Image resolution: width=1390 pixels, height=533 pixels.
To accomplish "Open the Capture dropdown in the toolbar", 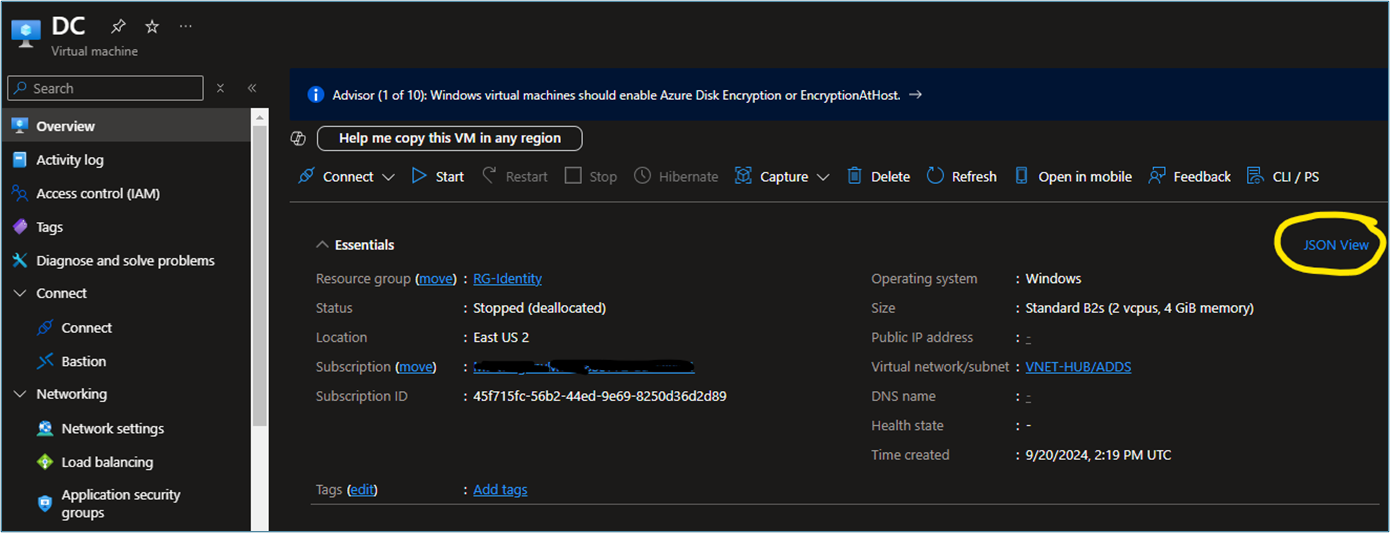I will click(782, 176).
